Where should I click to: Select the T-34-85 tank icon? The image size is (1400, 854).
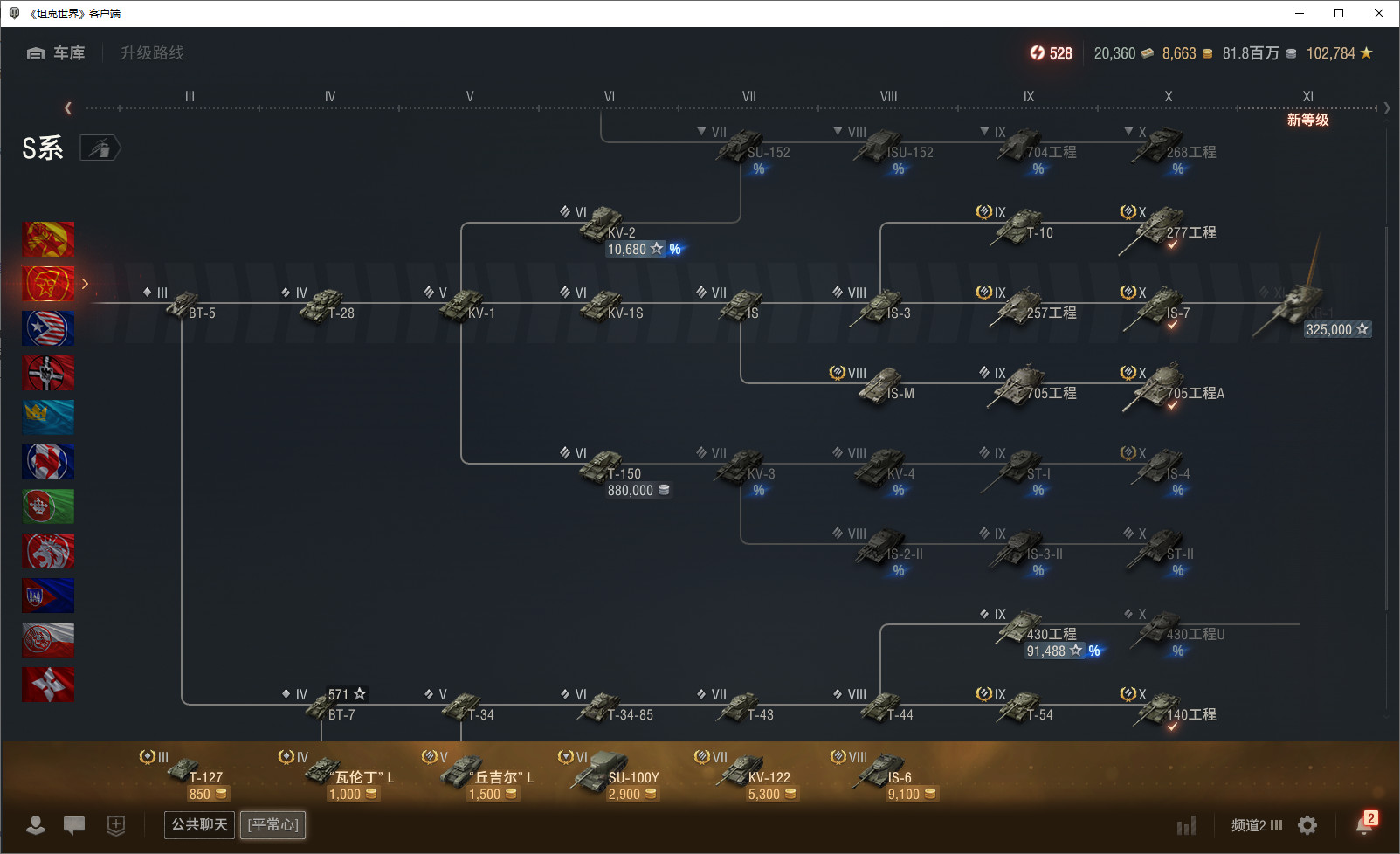(601, 706)
